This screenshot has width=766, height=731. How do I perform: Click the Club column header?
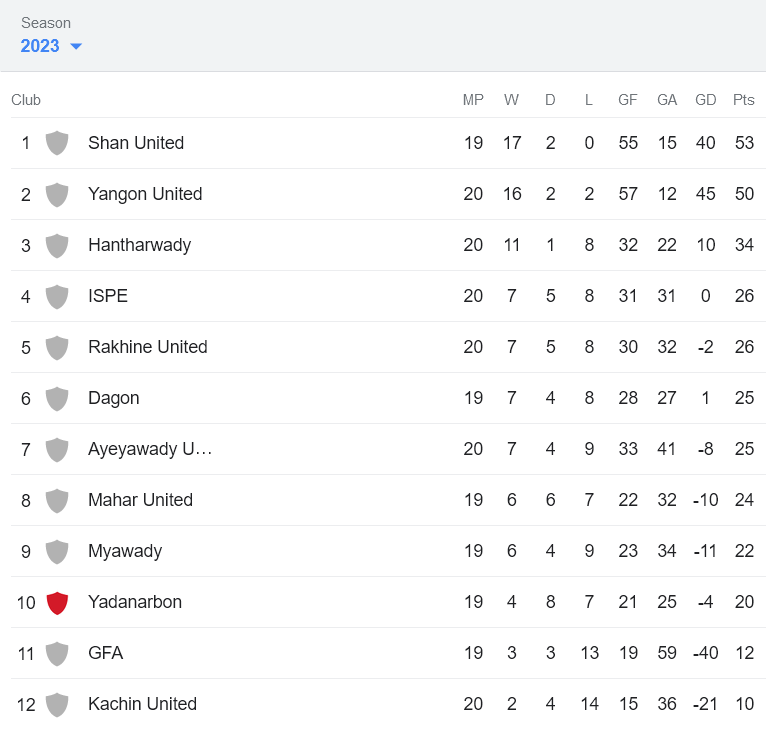pos(26,100)
